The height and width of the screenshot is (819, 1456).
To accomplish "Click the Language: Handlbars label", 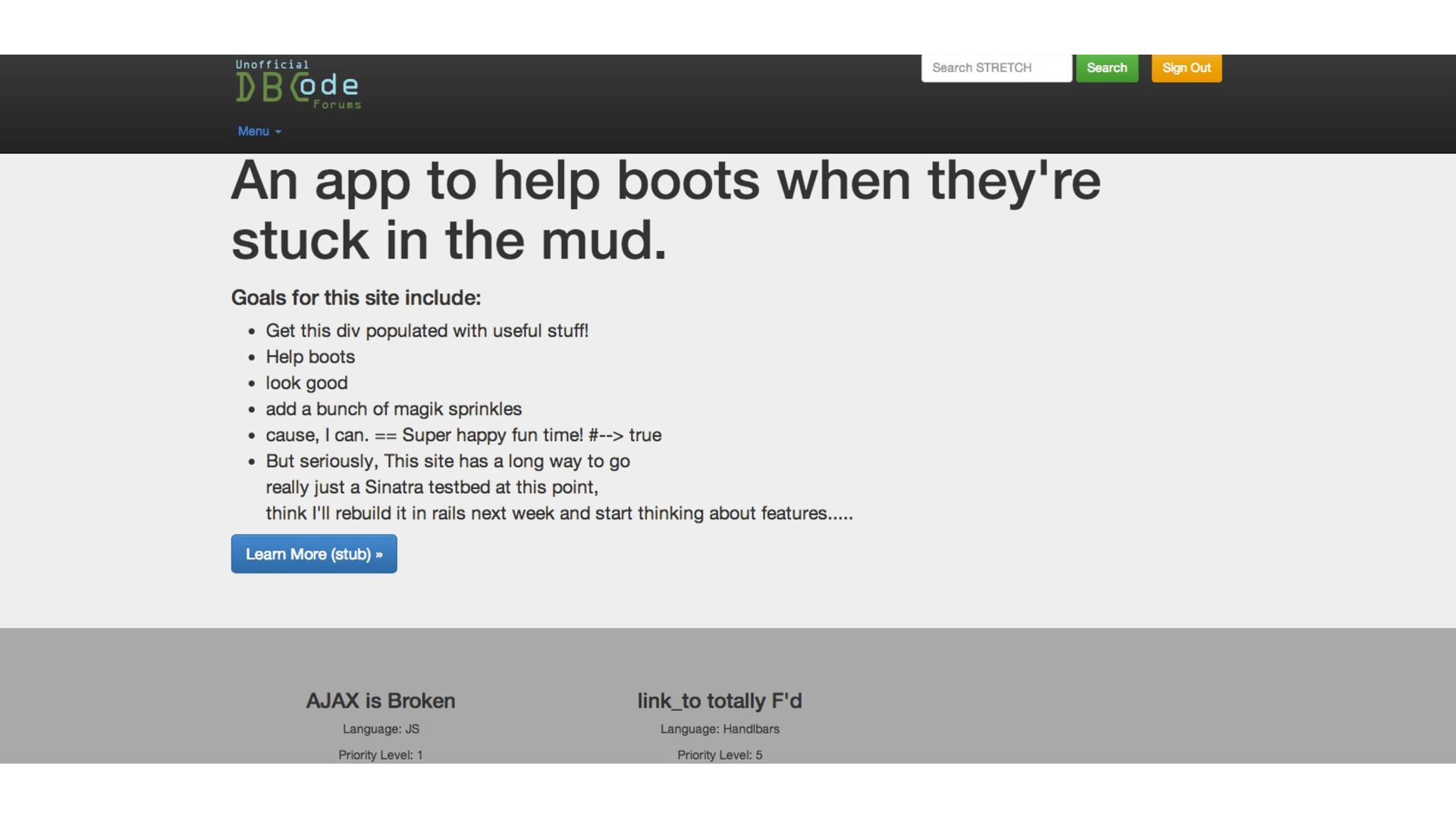I will tap(719, 729).
